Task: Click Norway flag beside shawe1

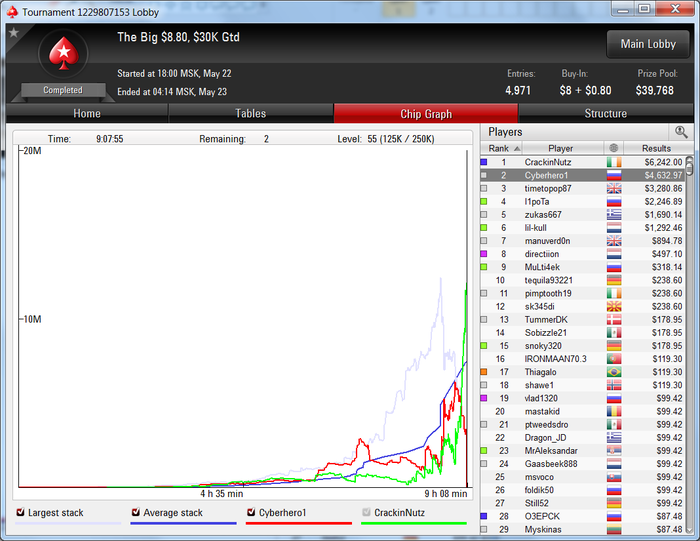Action: point(614,385)
